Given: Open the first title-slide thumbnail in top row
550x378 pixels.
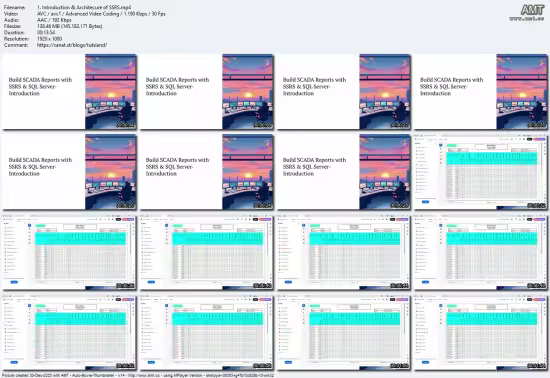Looking at the screenshot, I should (x=69, y=92).
